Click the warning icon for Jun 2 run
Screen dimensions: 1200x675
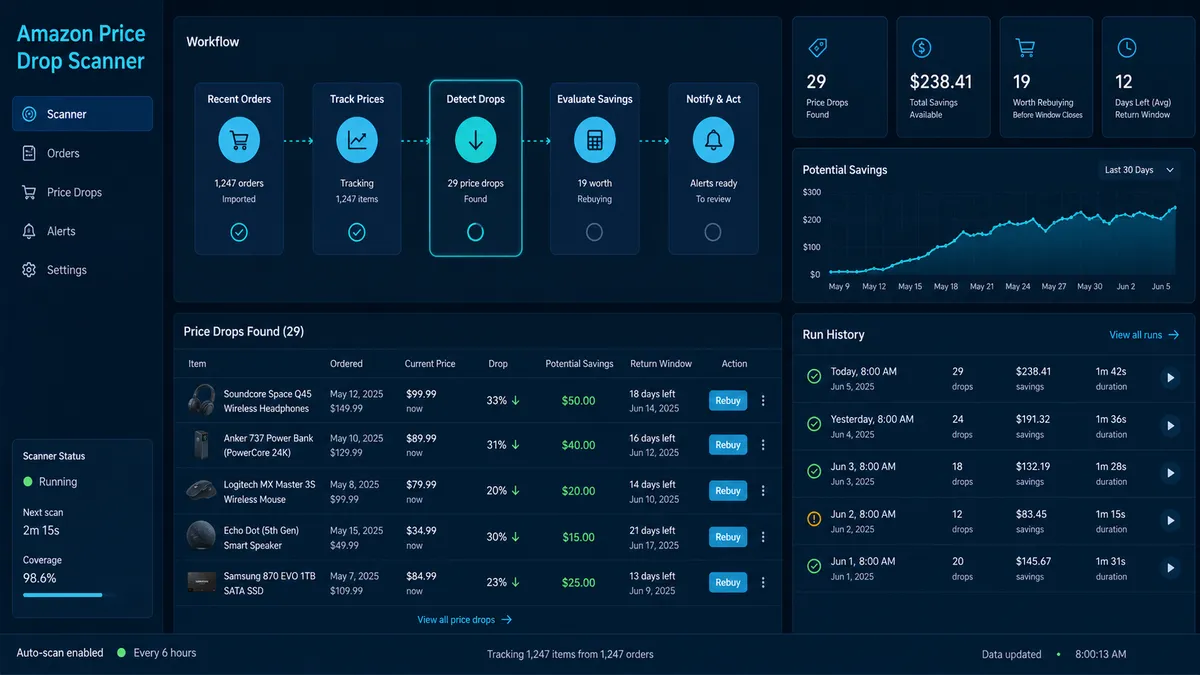point(814,520)
